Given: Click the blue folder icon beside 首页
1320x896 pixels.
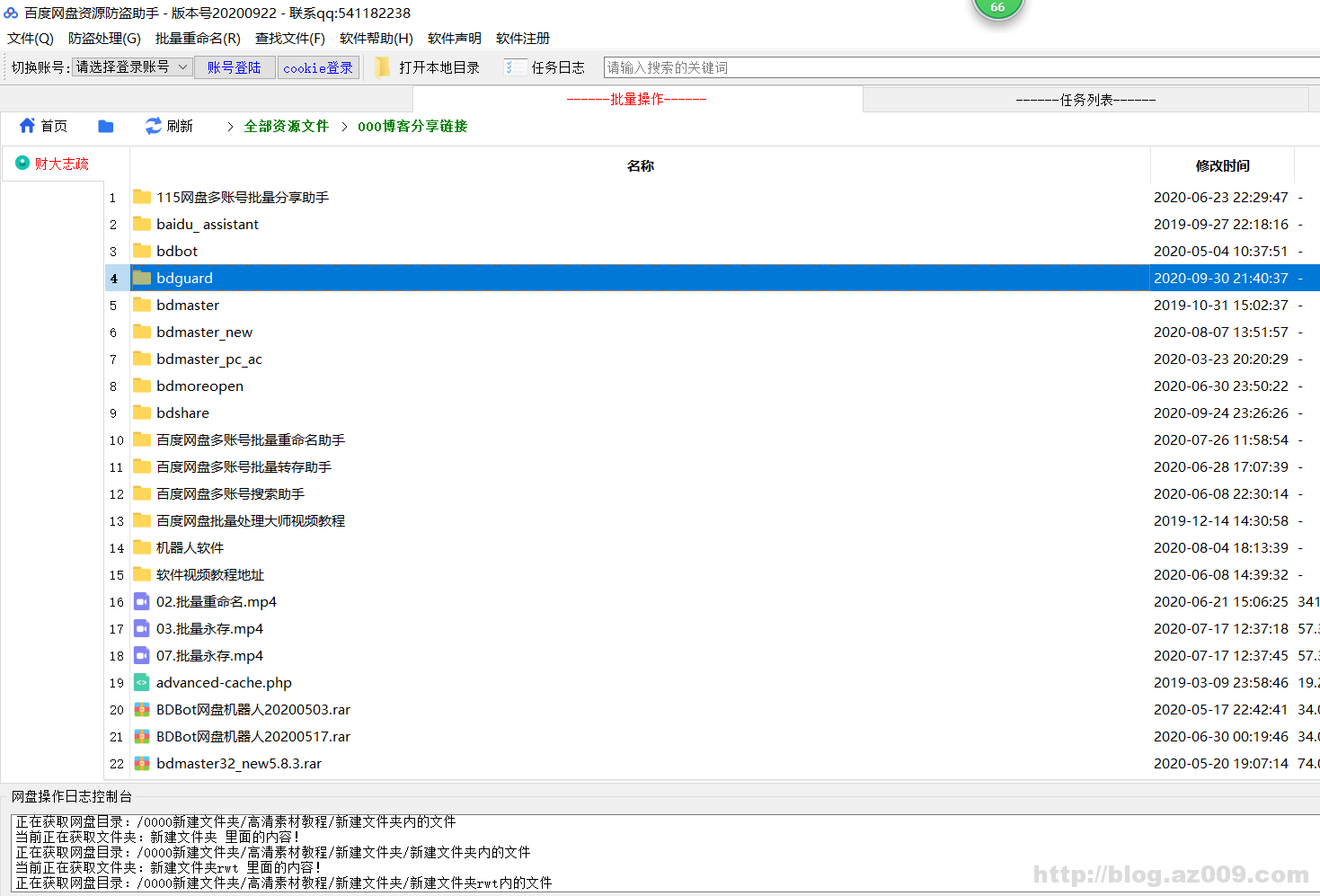Looking at the screenshot, I should coord(105,126).
